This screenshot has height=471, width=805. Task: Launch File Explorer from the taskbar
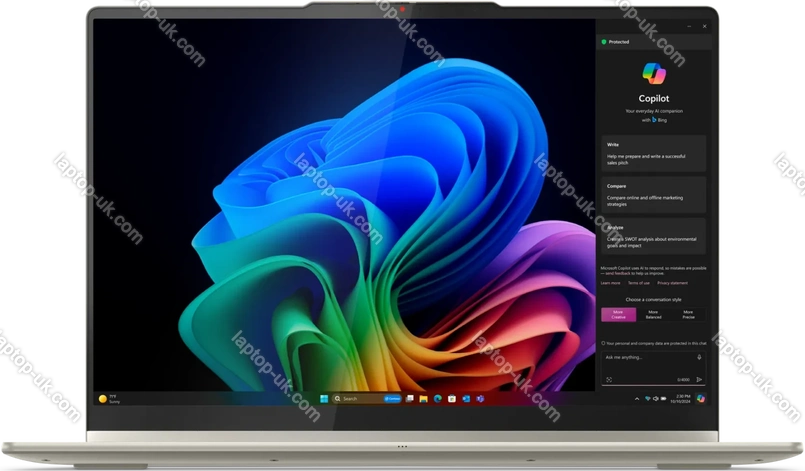coord(424,399)
